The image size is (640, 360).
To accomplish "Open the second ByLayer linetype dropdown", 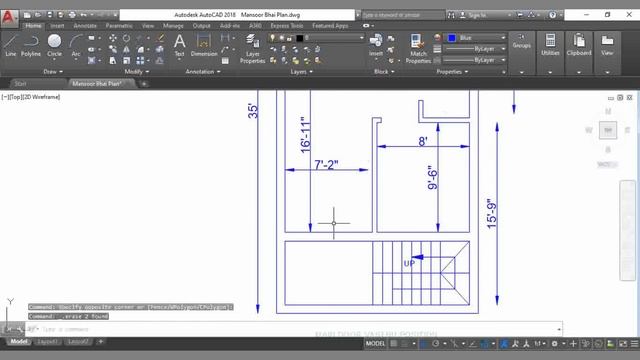I will (475, 60).
